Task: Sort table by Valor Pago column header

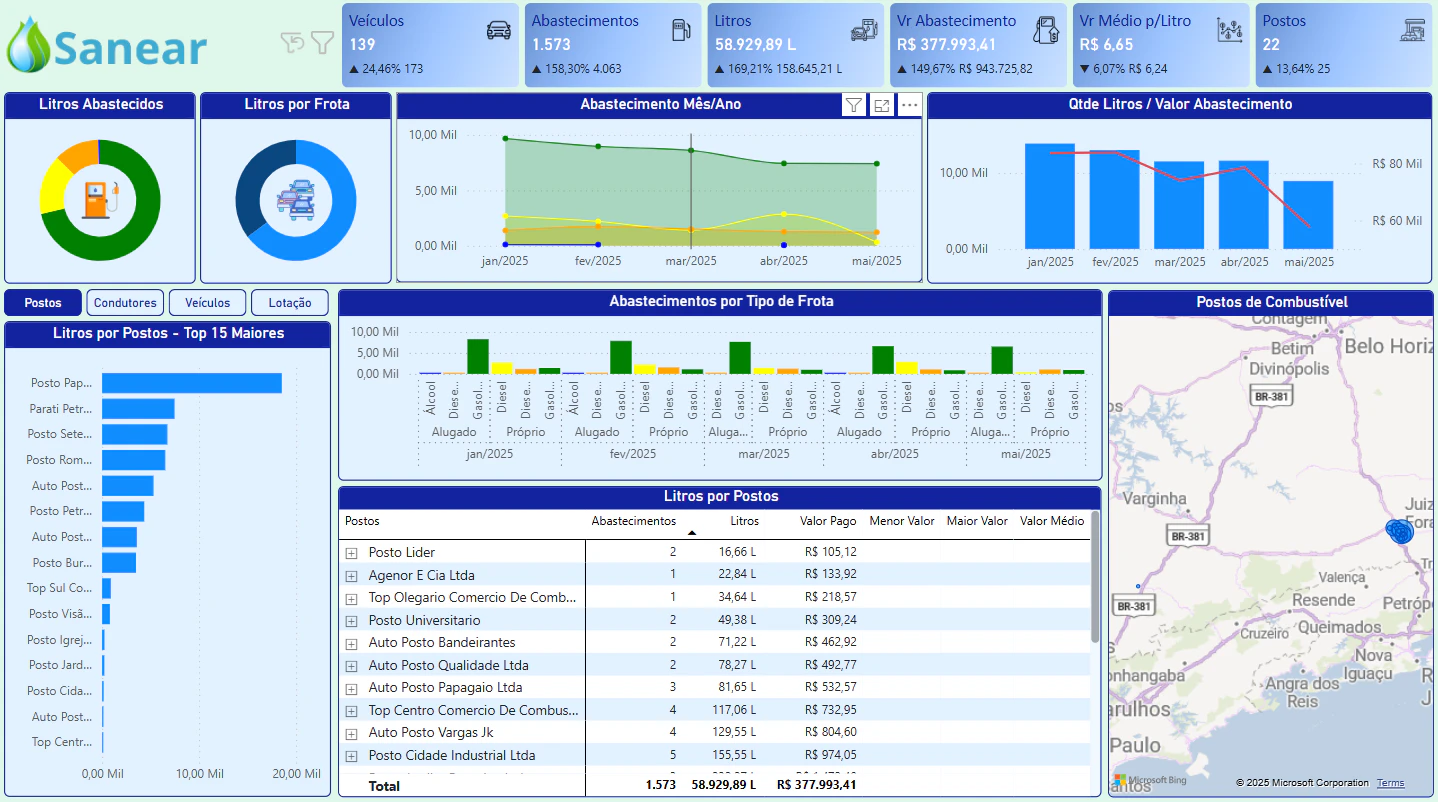Action: [828, 521]
